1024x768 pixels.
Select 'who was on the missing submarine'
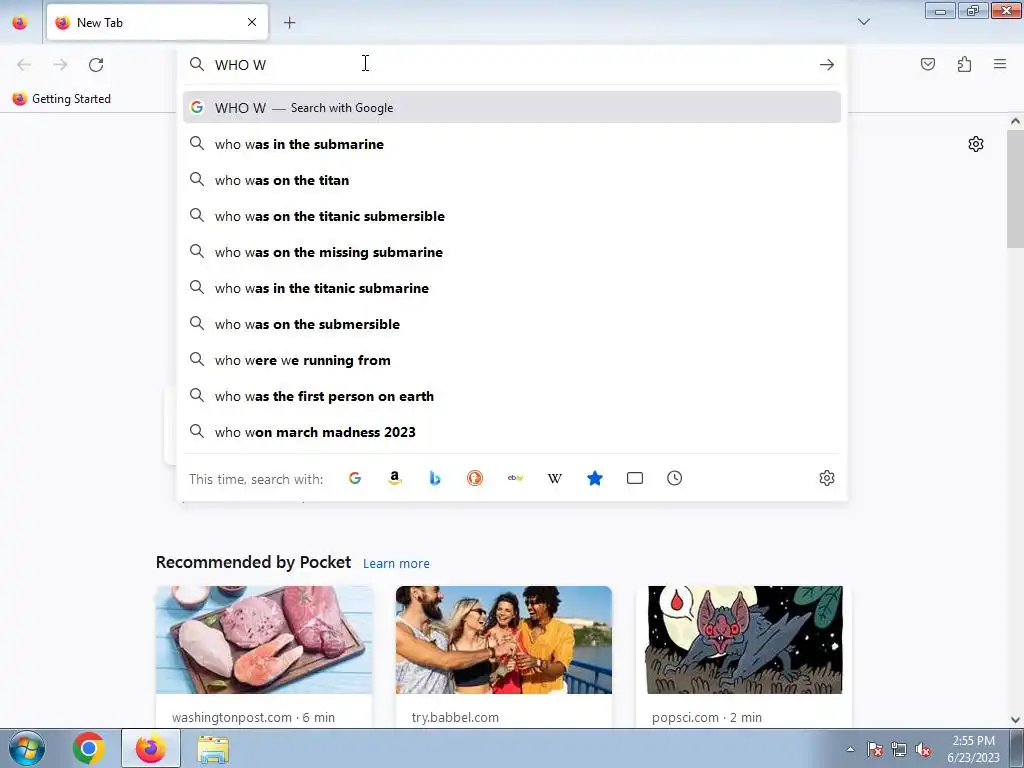point(511,251)
